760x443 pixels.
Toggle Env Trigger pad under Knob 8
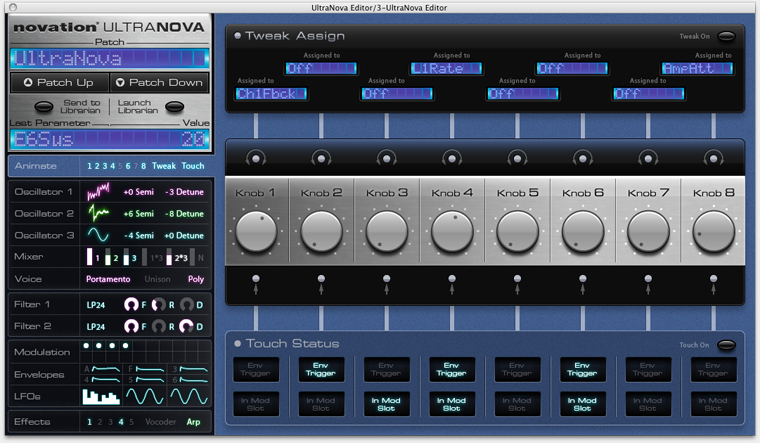tap(713, 369)
